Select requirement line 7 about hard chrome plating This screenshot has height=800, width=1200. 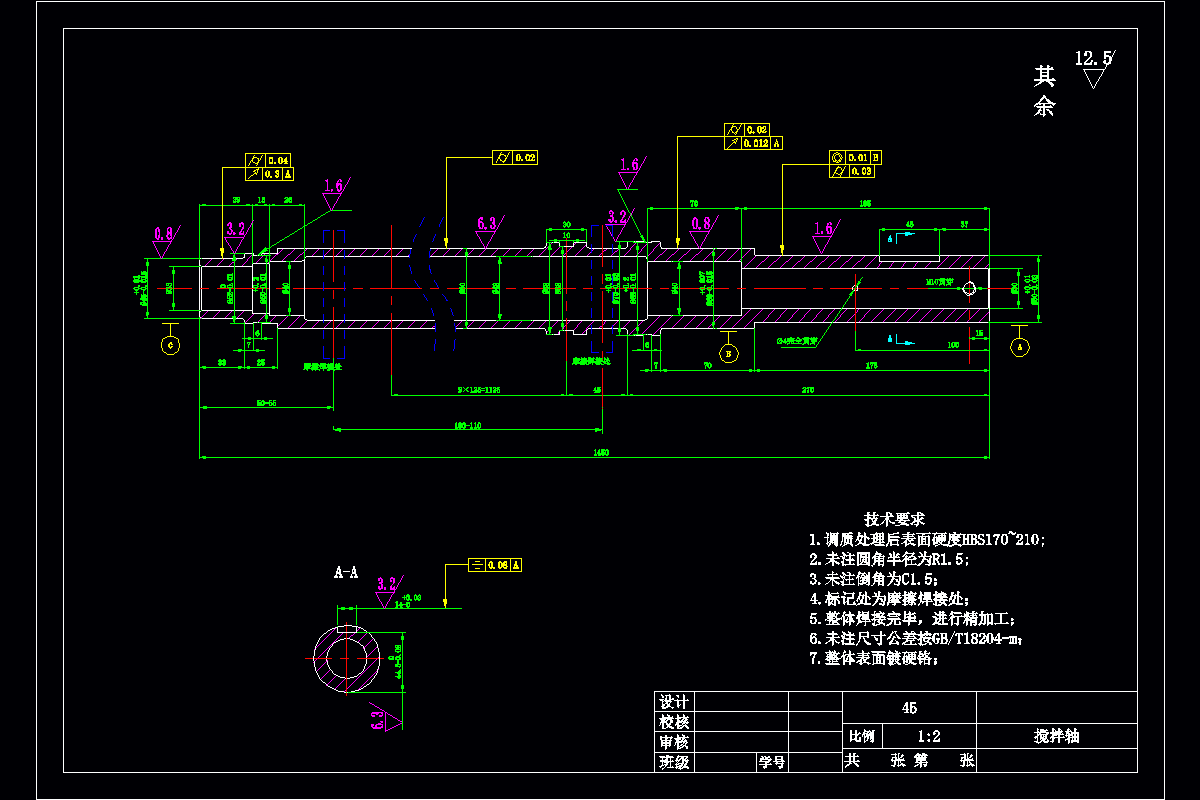[x=875, y=658]
